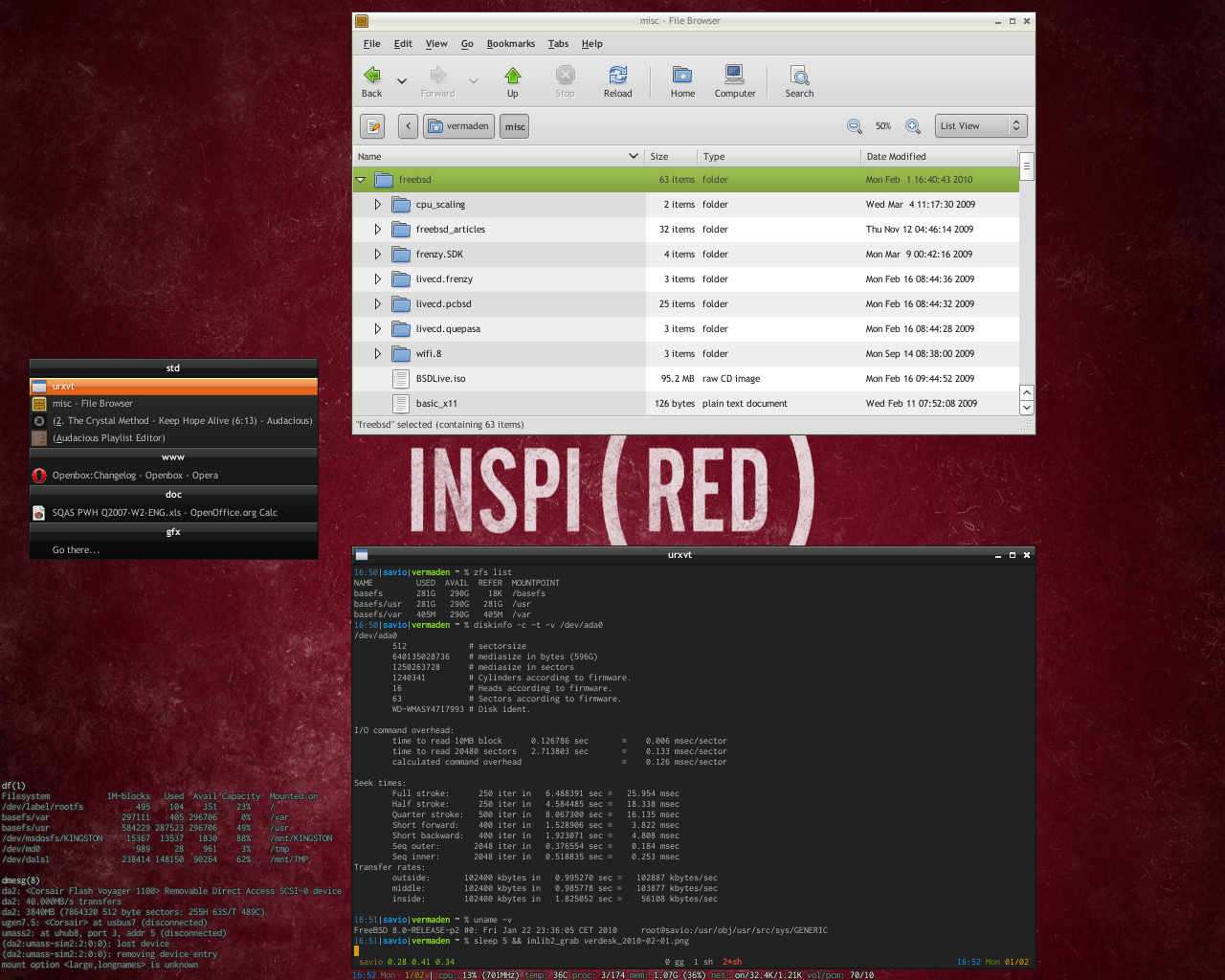This screenshot has height=980, width=1225.
Task: Expand the cpu_scaling folder
Action: click(378, 205)
